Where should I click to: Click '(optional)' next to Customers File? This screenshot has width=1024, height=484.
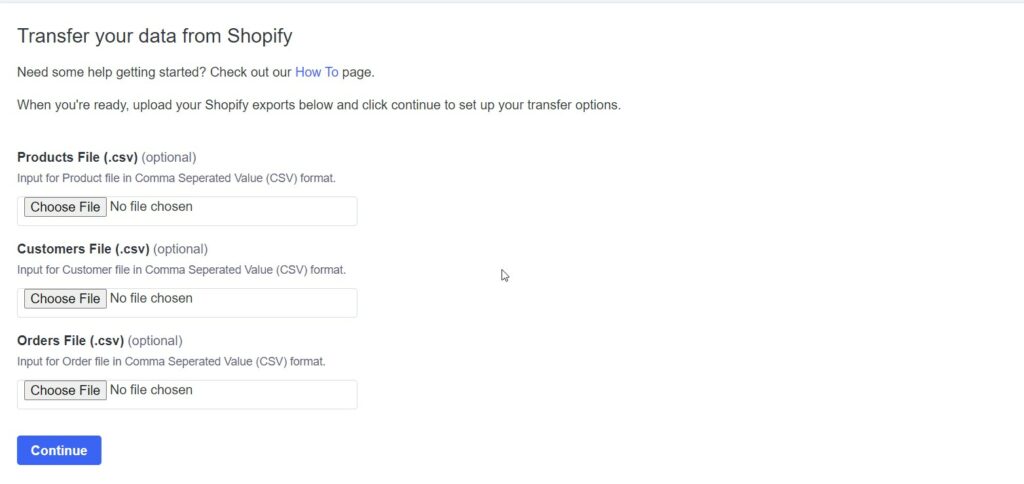click(x=180, y=249)
